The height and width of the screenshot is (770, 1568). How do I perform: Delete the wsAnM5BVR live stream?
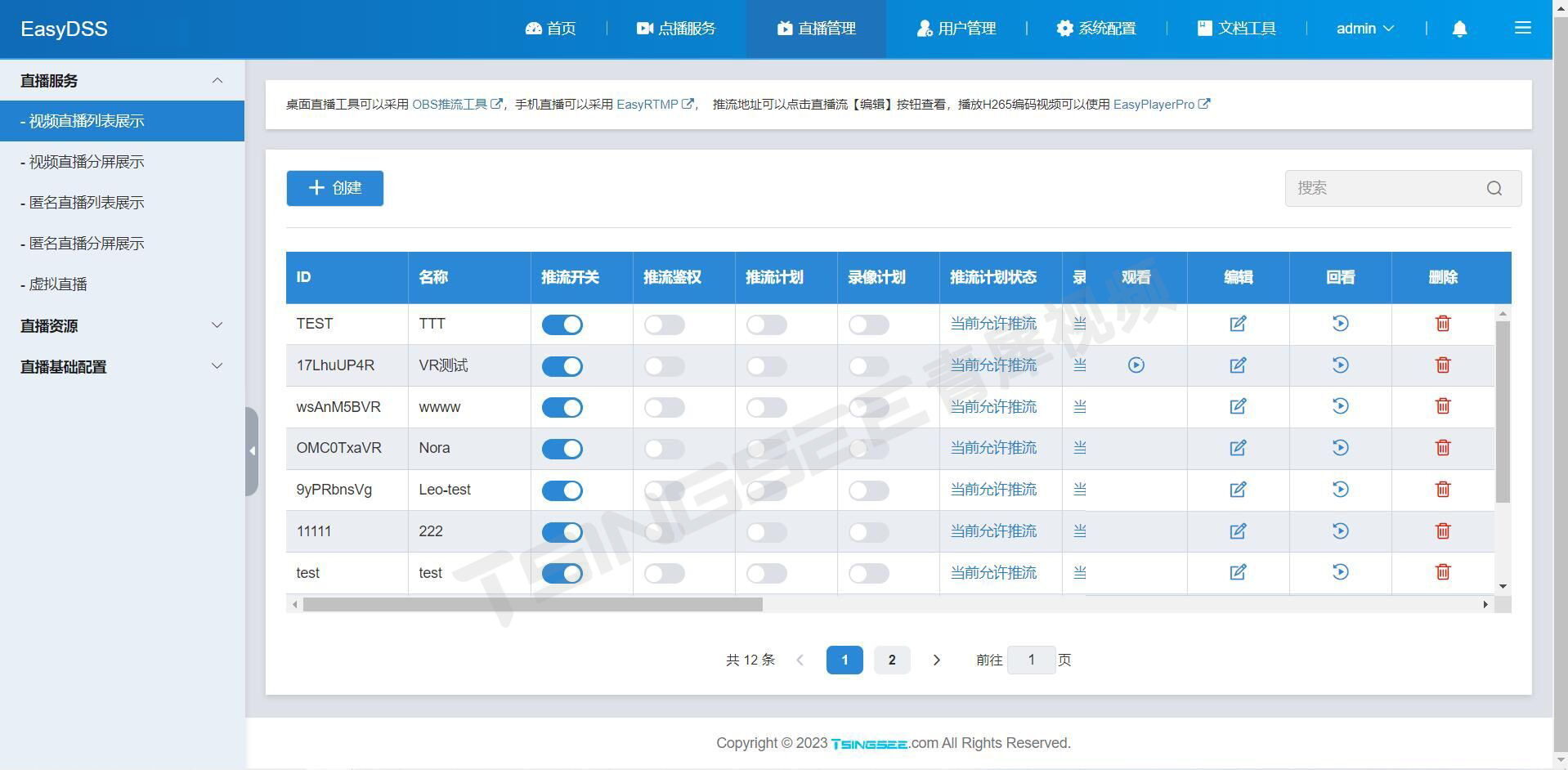[1443, 406]
